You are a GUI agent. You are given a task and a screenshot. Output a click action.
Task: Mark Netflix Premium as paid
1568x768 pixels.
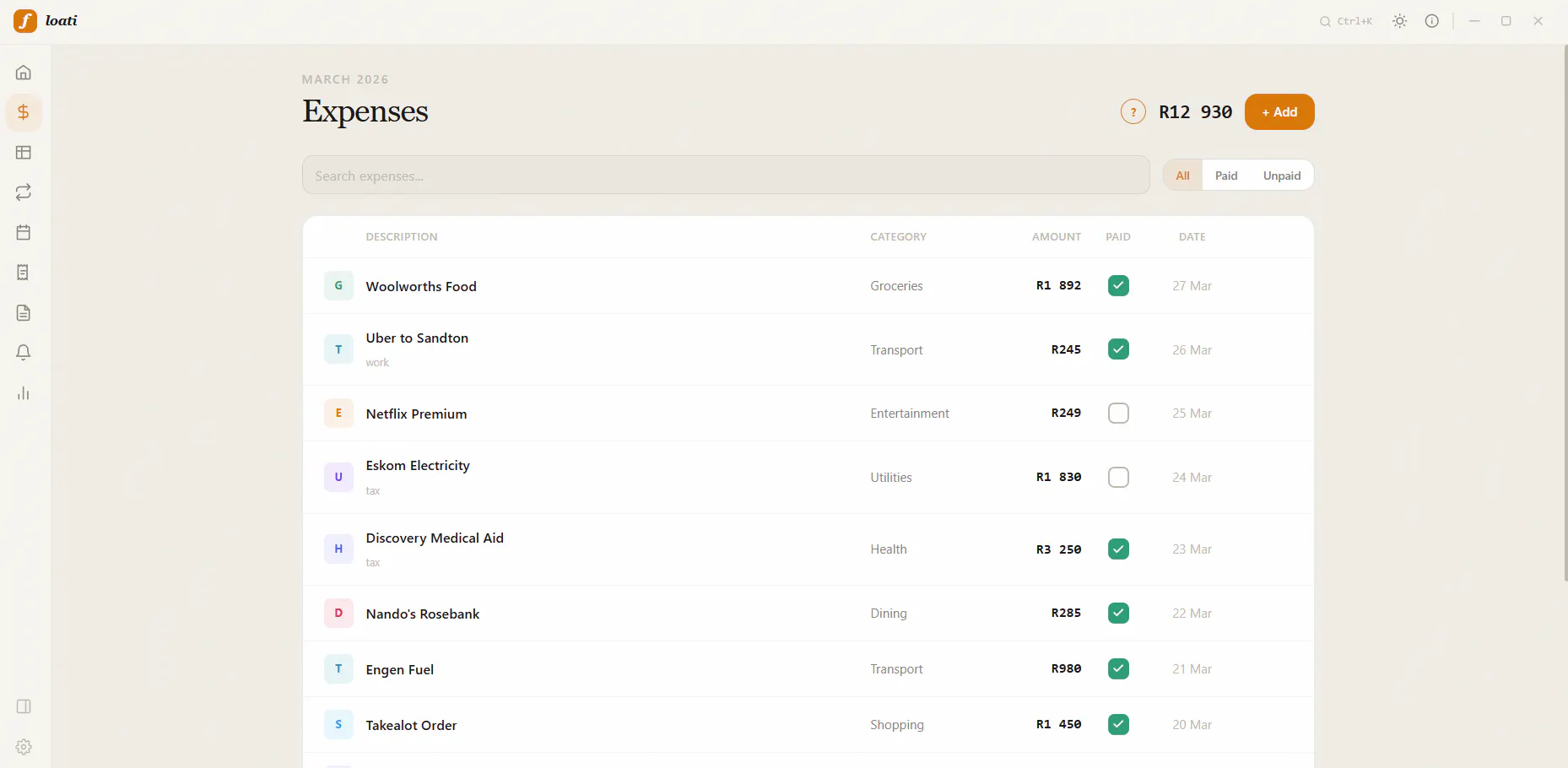coord(1118,414)
